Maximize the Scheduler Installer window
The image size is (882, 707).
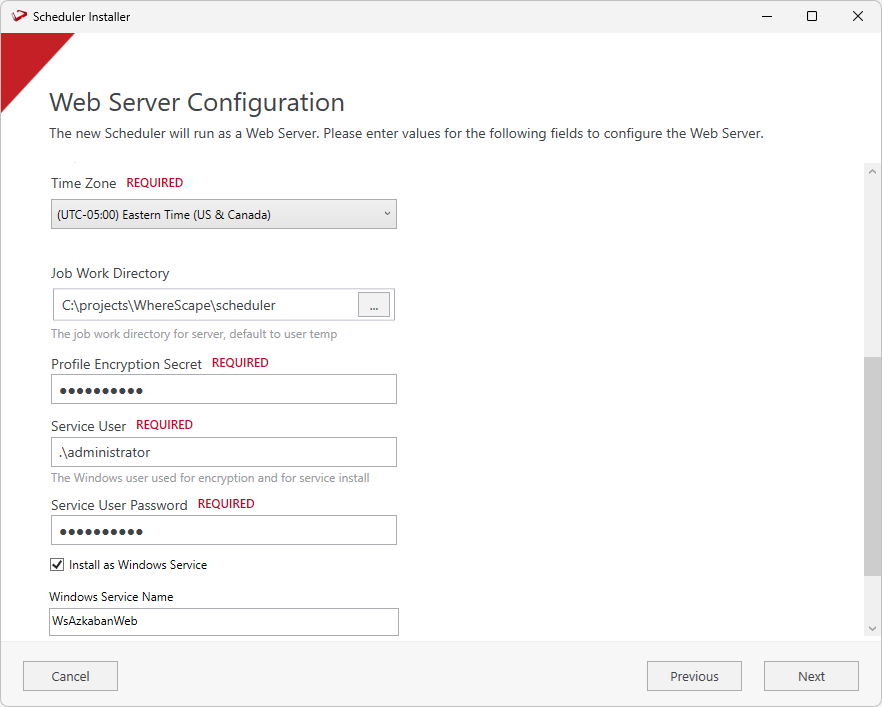click(x=812, y=16)
